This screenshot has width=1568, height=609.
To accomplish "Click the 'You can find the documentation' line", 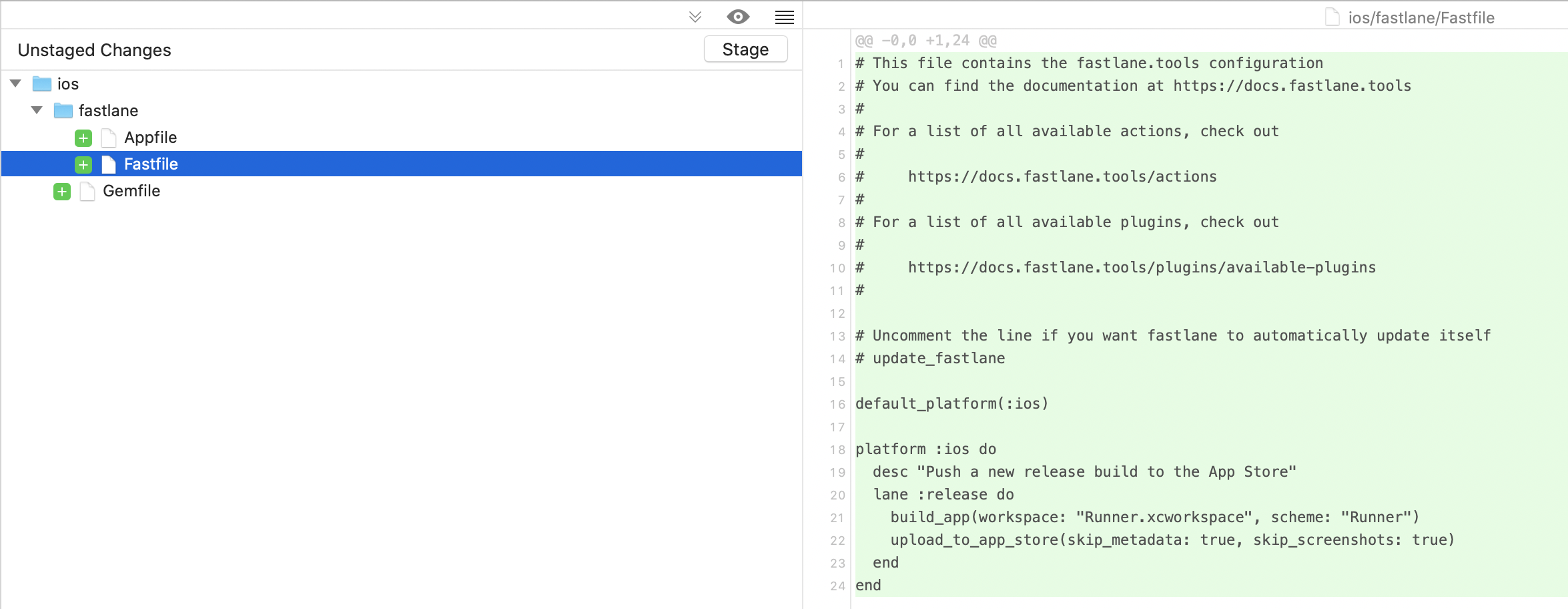I will [x=1134, y=86].
